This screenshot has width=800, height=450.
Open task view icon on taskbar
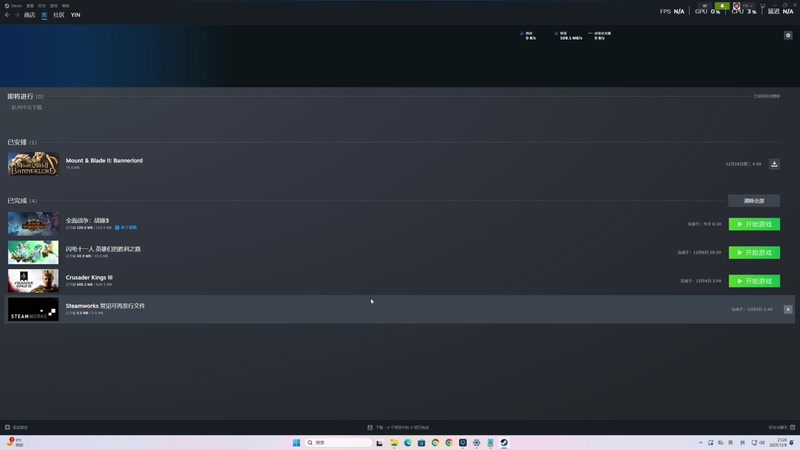[380, 442]
